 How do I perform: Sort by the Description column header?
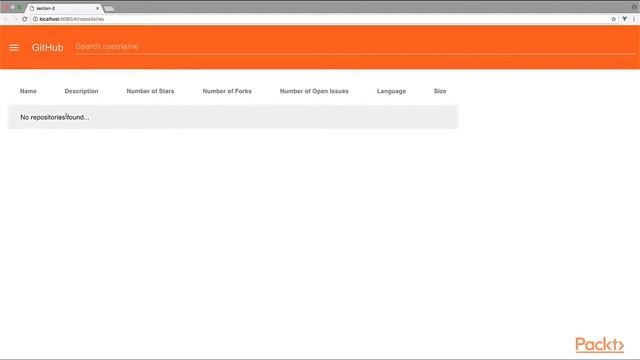(x=81, y=91)
